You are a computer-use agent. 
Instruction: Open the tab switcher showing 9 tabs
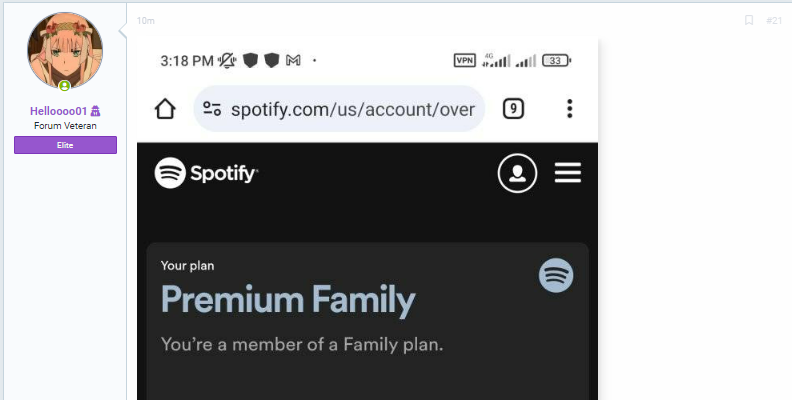[513, 109]
